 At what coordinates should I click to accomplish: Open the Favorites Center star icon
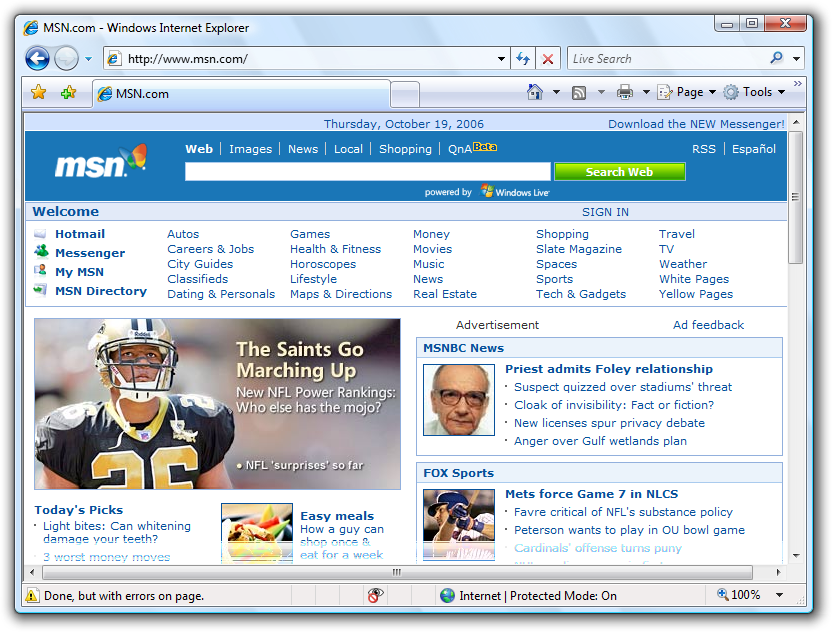click(x=38, y=93)
